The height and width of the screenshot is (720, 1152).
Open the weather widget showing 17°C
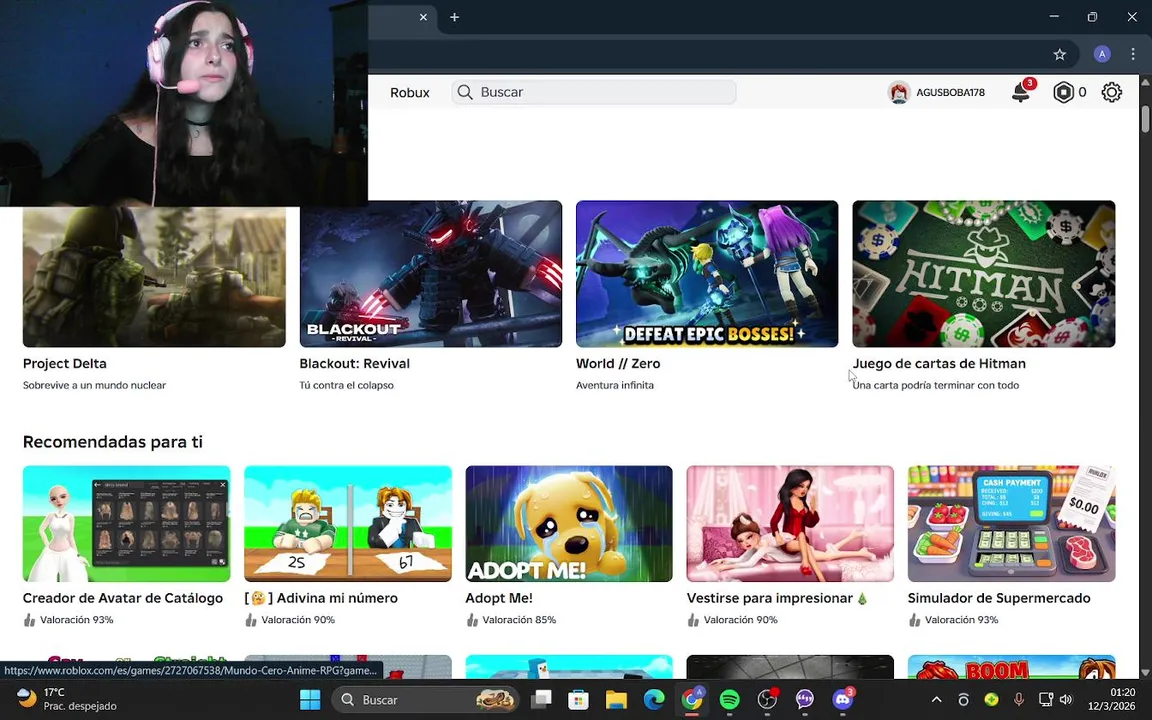point(66,699)
